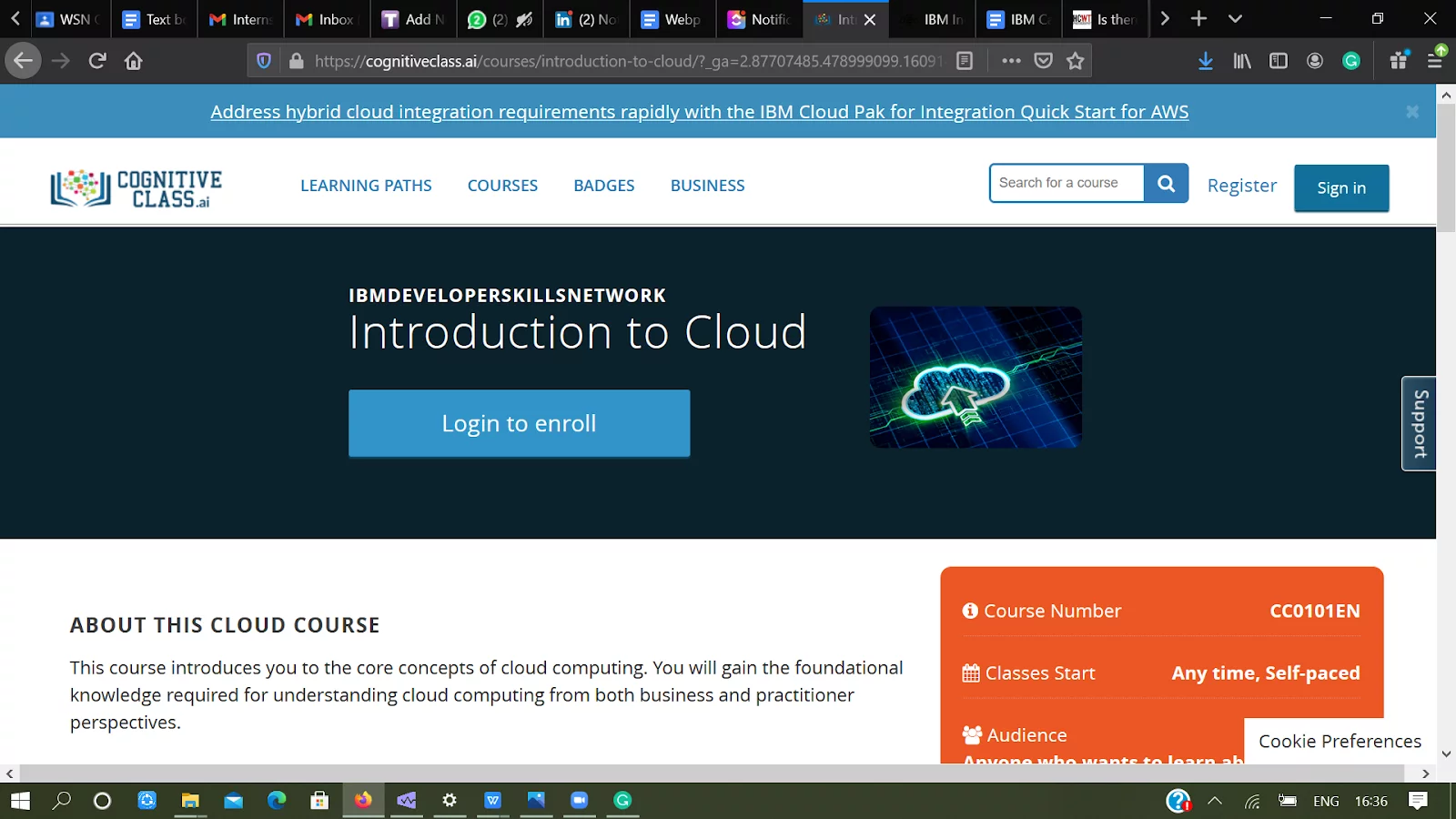The image size is (1456, 819).
Task: Switch to the Text document tab
Action: click(156, 19)
